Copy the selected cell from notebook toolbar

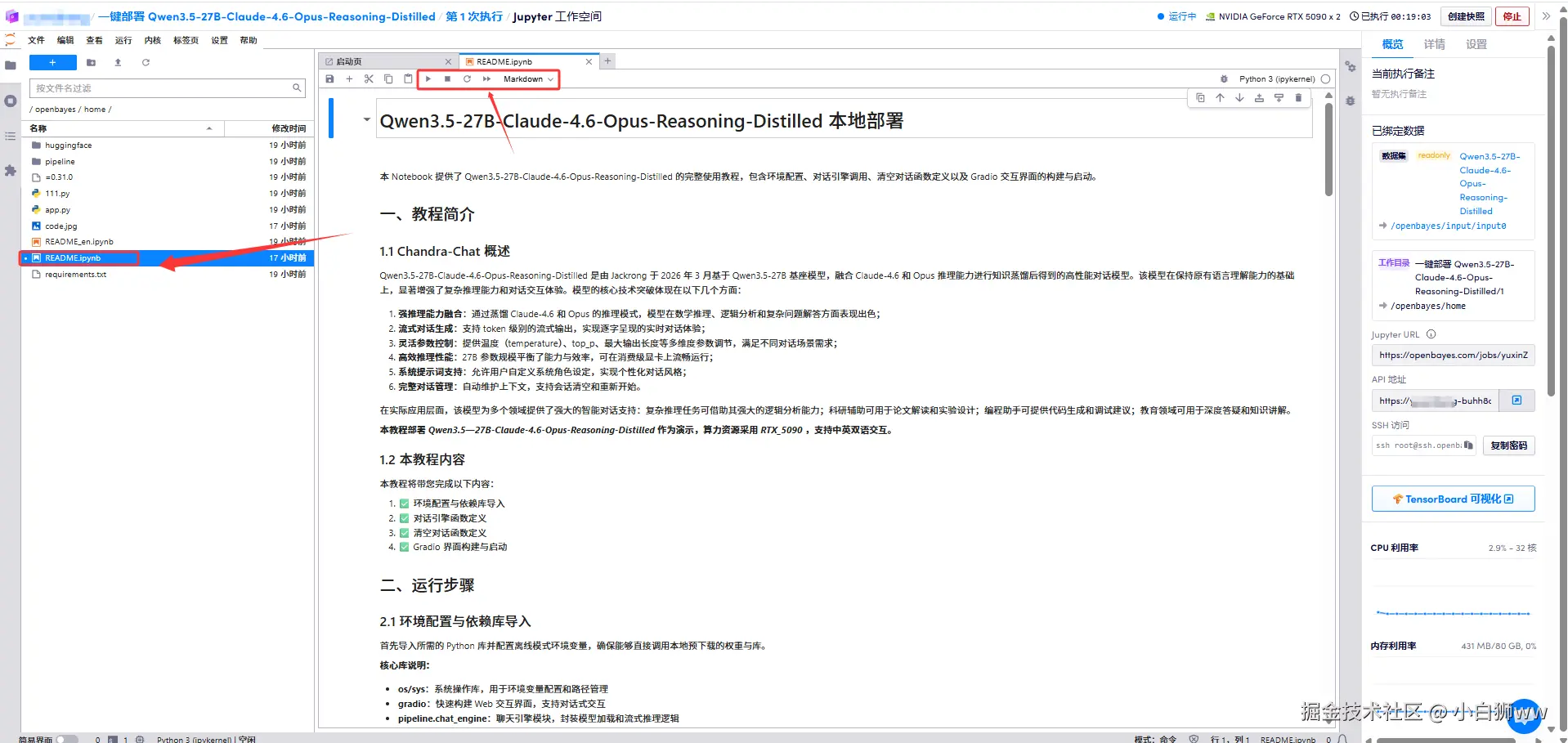[x=388, y=79]
